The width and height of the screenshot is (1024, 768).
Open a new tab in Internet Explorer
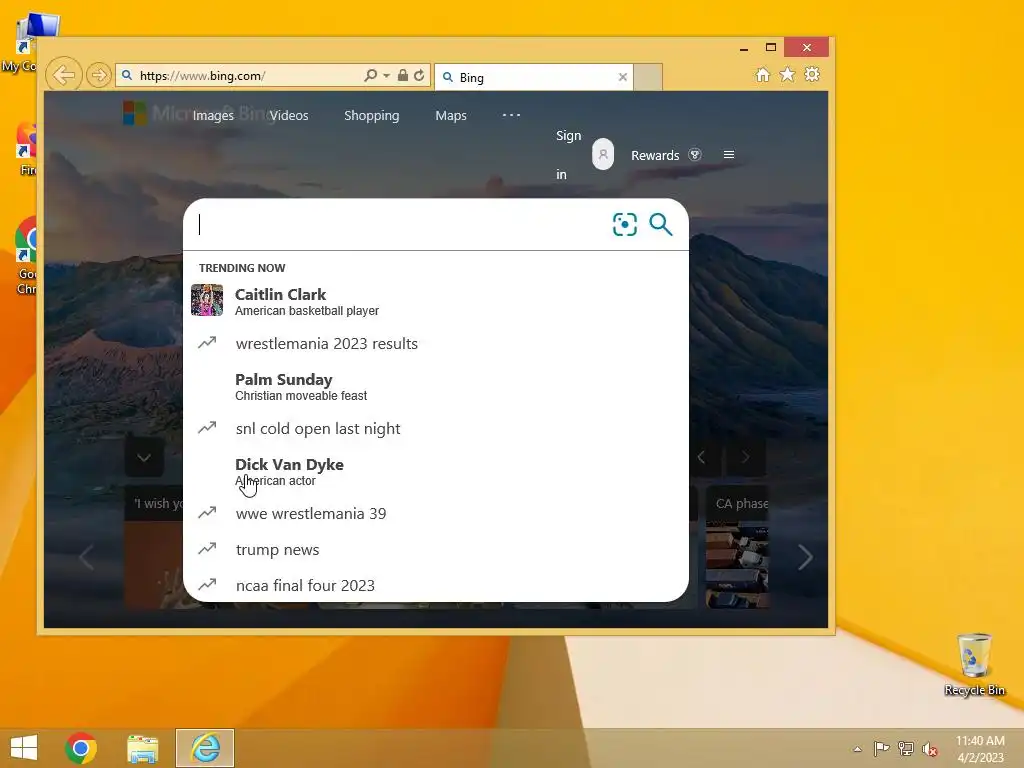click(x=648, y=77)
